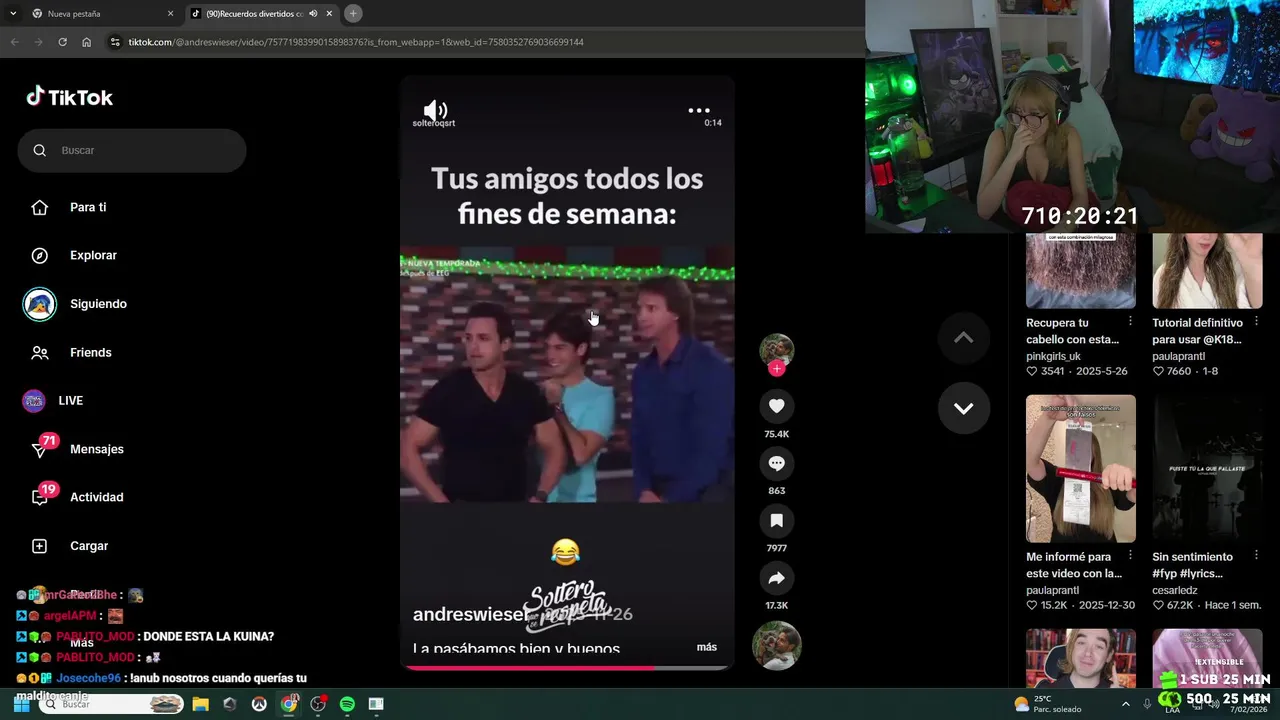
Task: Focus the Buscar search field in TikTok
Action: pos(131,150)
